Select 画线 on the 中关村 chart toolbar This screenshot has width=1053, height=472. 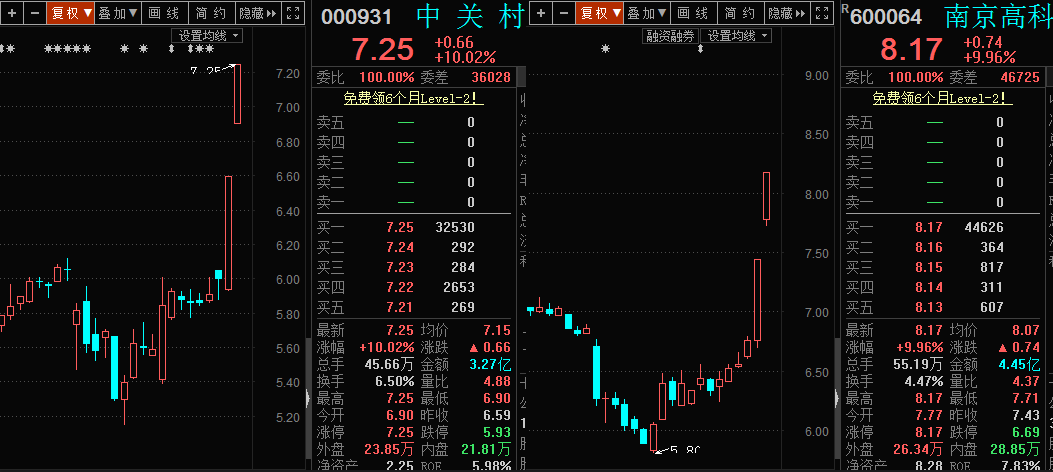click(163, 13)
